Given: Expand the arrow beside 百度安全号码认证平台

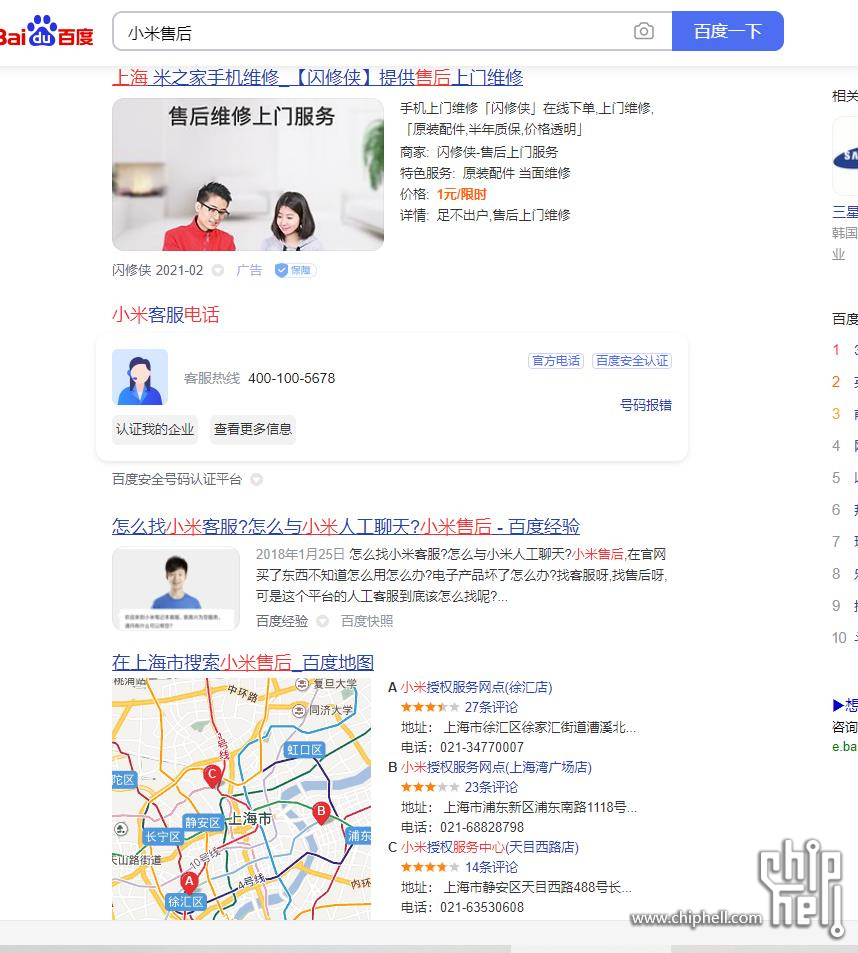Looking at the screenshot, I should click(256, 480).
